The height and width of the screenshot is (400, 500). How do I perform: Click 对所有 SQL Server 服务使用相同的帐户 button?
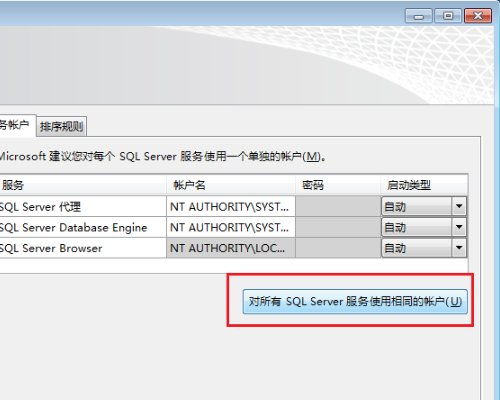click(355, 301)
